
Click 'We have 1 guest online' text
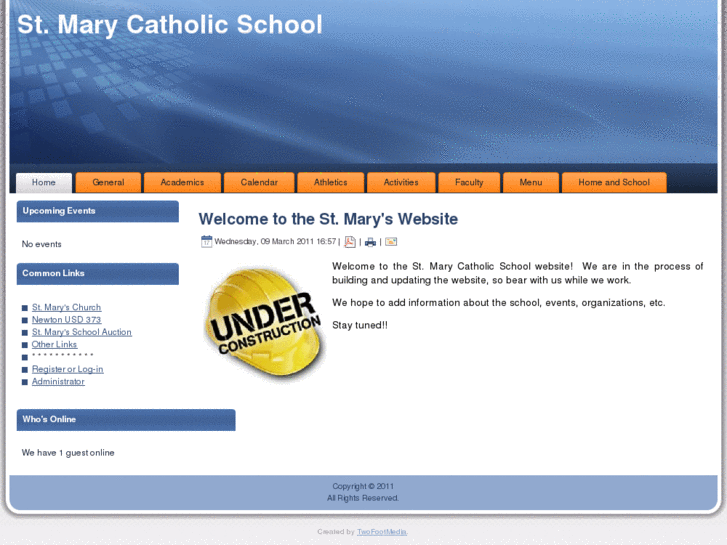(x=68, y=453)
